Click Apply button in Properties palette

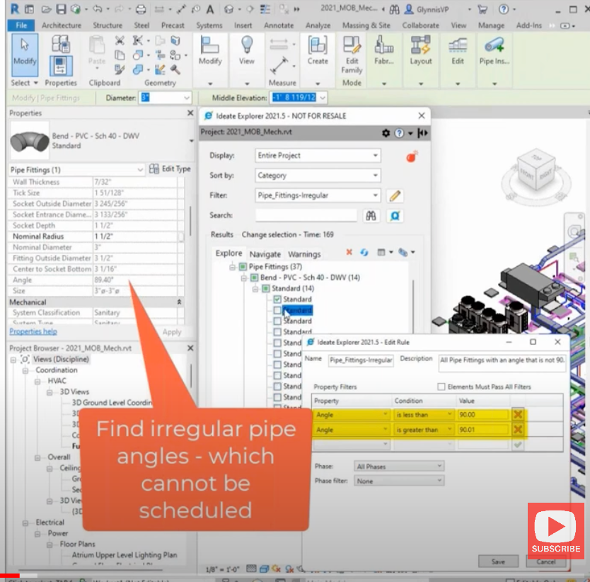coord(172,332)
